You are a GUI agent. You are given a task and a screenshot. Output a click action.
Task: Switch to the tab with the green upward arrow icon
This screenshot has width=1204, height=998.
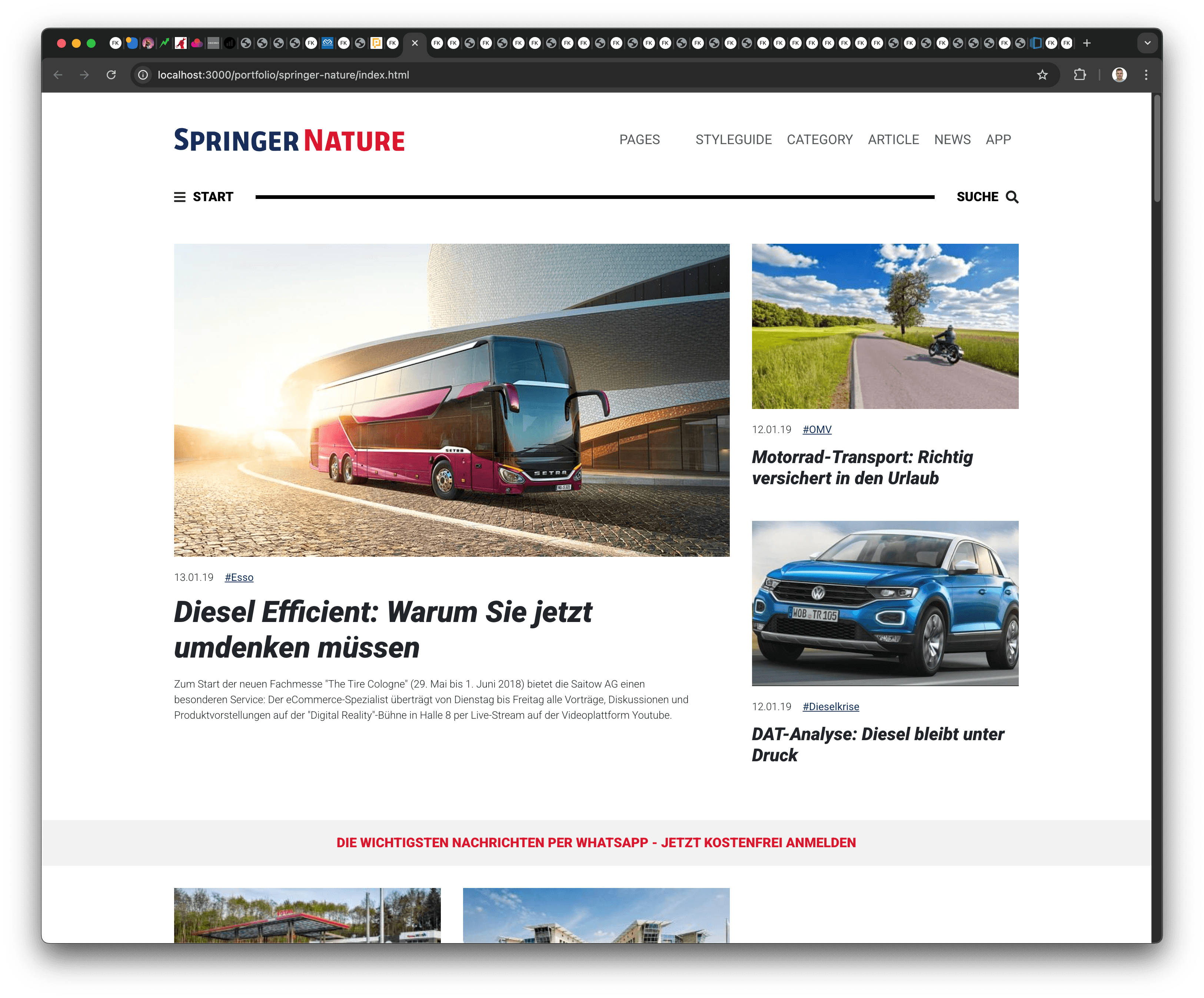point(164,43)
